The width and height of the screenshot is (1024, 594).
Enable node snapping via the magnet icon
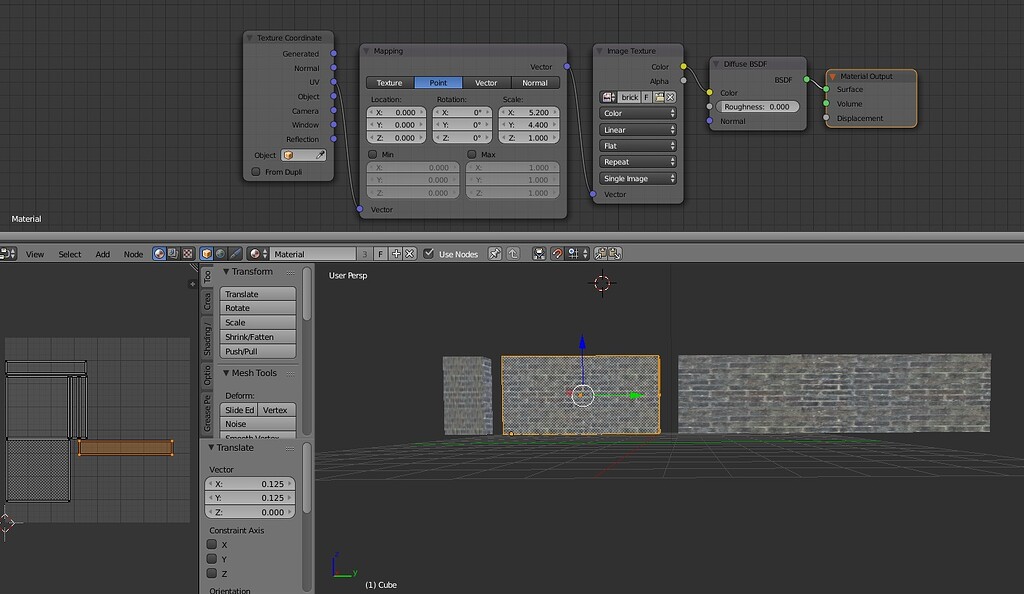(x=556, y=253)
